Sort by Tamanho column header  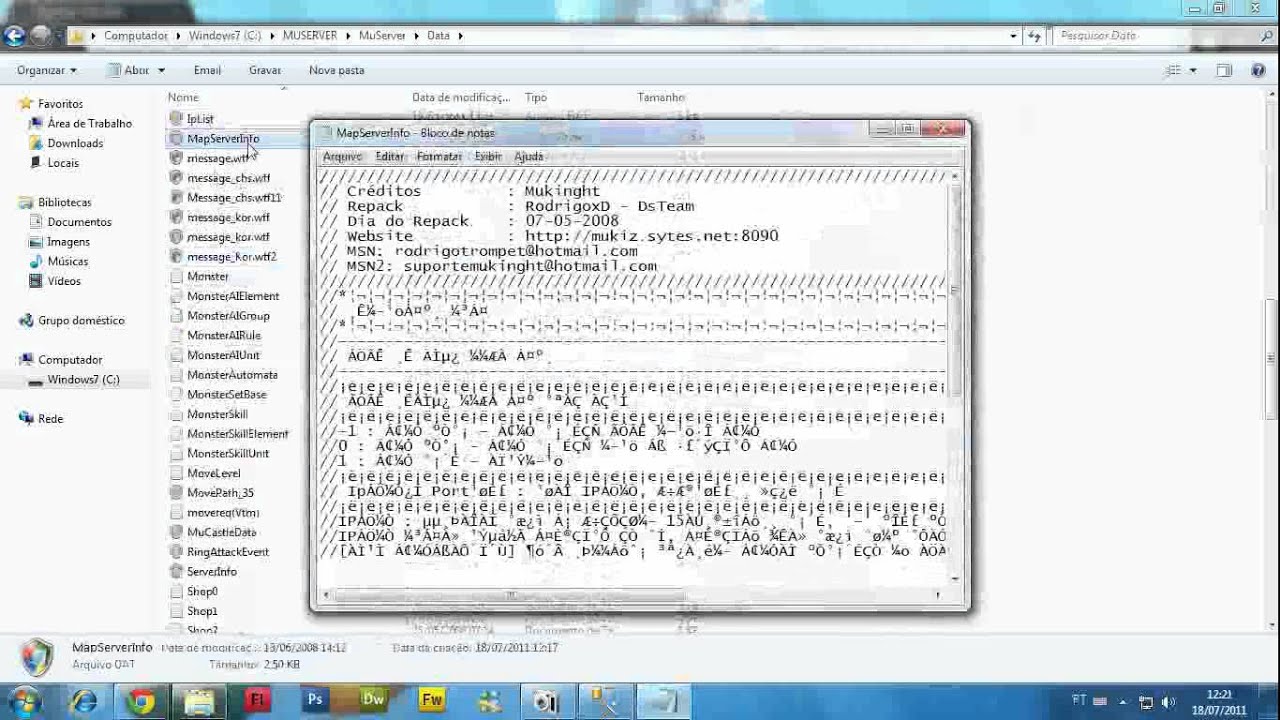661,97
